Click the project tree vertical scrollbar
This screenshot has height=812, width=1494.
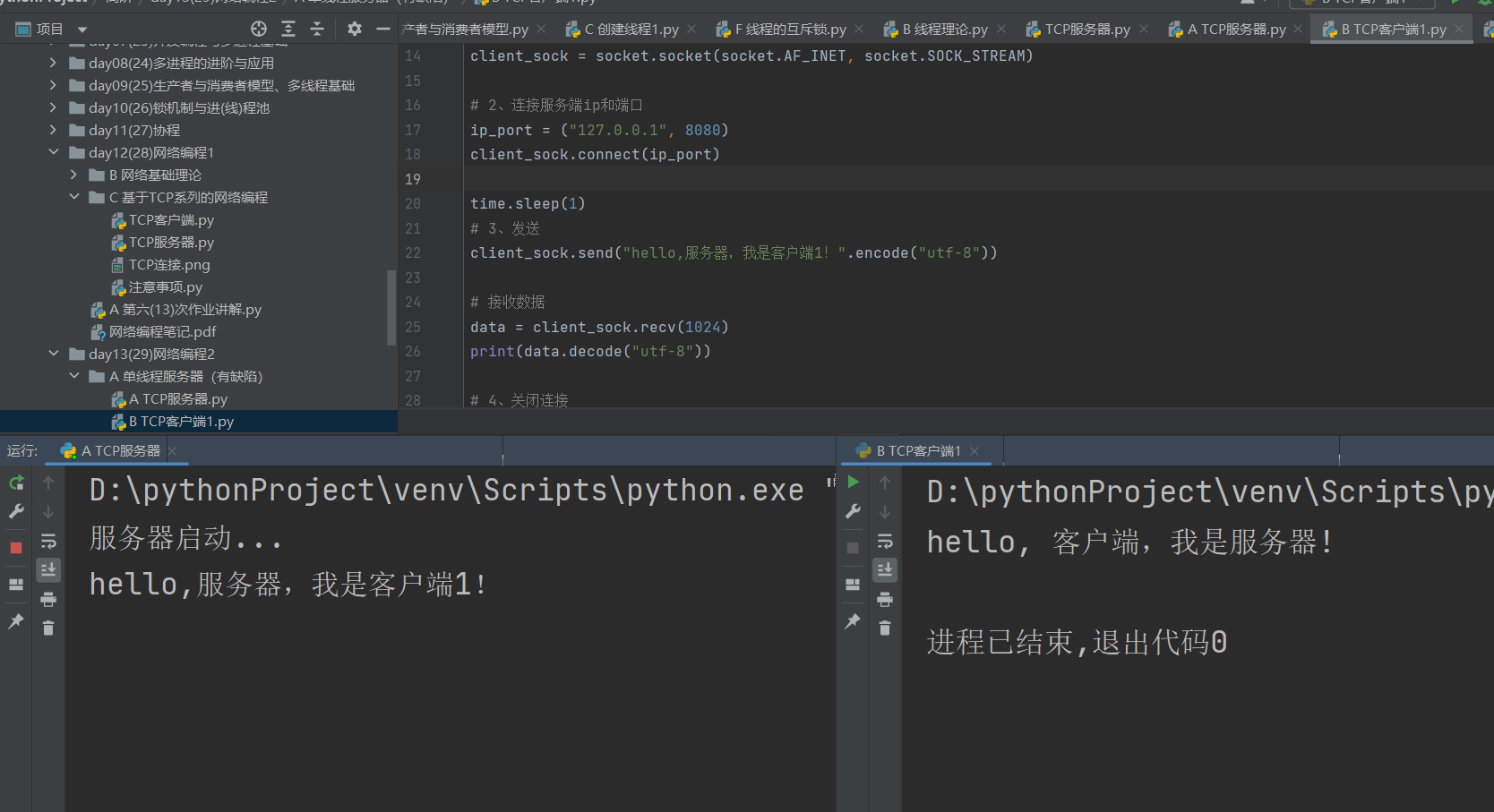click(391, 307)
